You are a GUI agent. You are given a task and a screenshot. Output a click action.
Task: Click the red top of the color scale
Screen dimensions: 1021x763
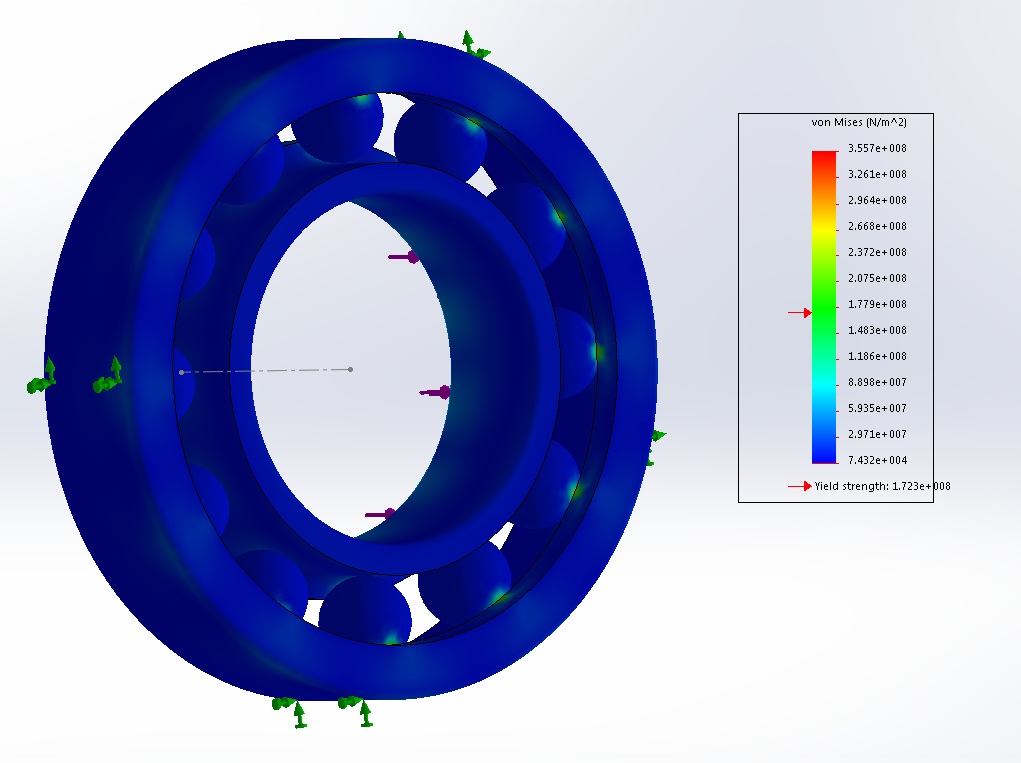(x=824, y=156)
